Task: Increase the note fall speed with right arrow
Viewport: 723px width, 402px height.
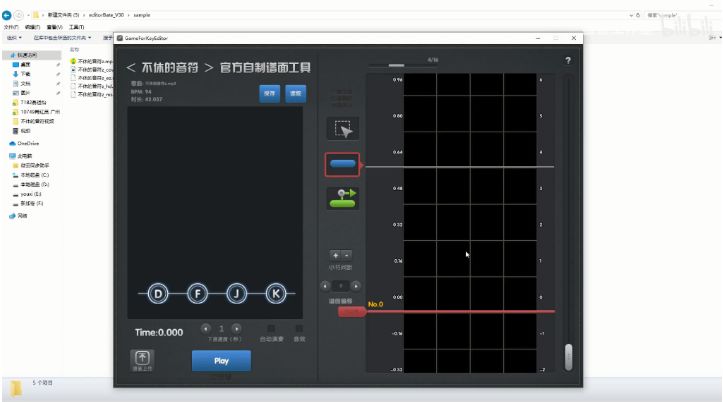Action: point(236,328)
